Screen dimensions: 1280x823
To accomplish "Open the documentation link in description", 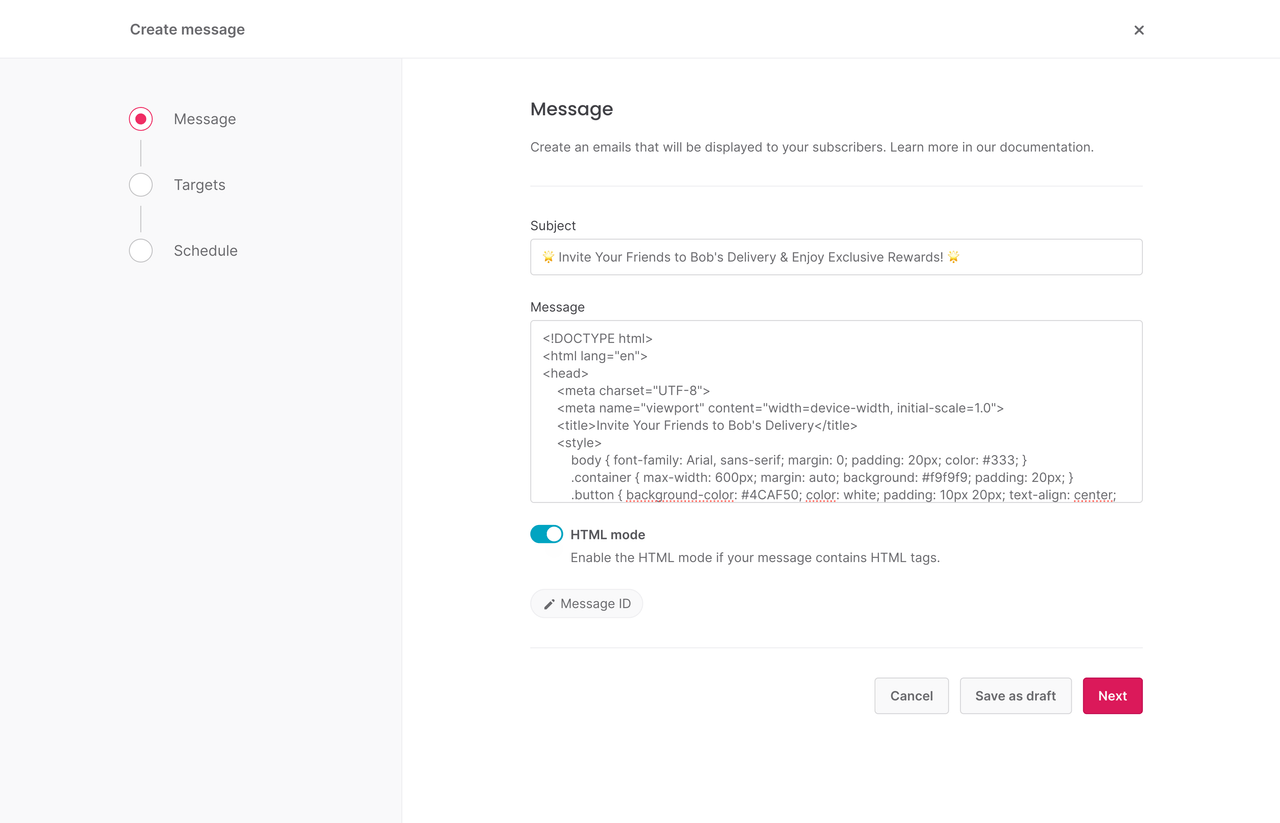I will (x=1045, y=147).
